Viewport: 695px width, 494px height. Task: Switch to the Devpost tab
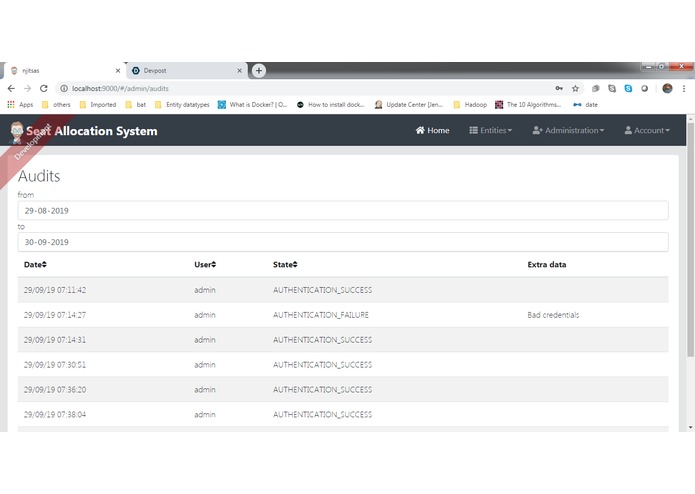186,70
